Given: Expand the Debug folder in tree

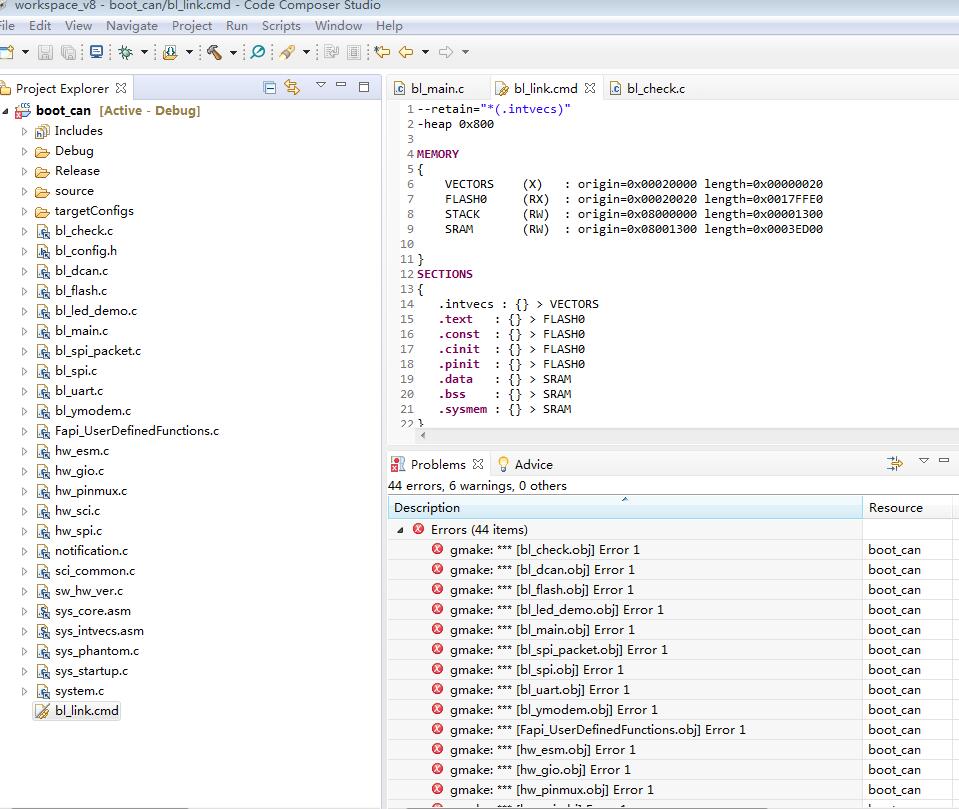Looking at the screenshot, I should coord(25,151).
